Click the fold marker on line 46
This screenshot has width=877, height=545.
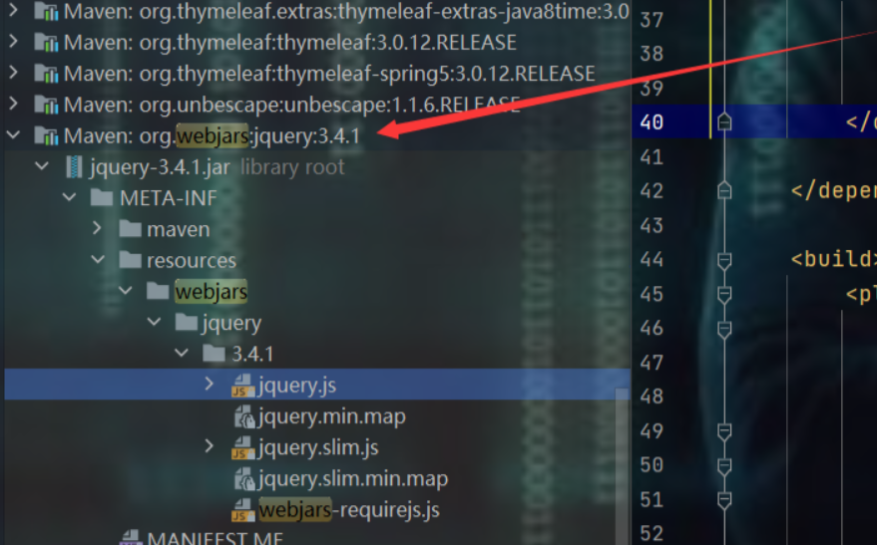tap(724, 328)
